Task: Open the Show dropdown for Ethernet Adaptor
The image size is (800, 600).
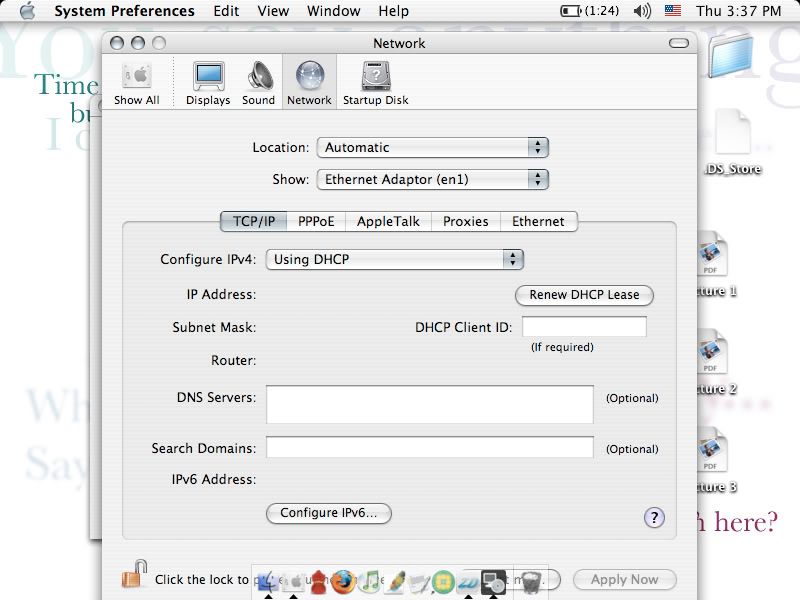Action: (433, 180)
